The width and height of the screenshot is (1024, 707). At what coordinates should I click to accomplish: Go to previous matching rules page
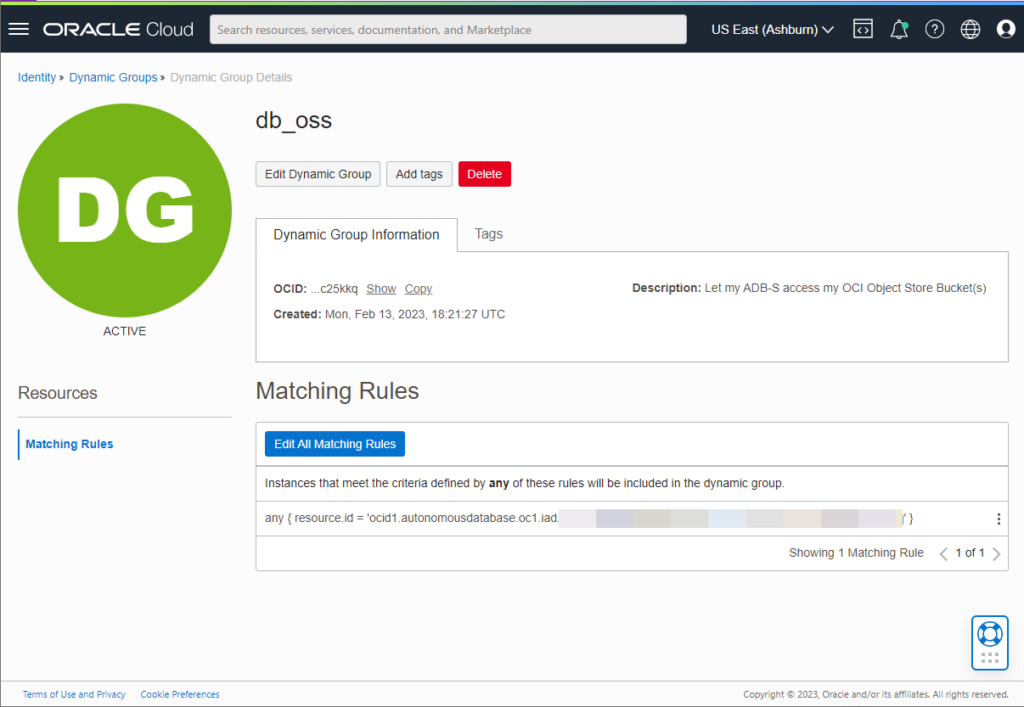[944, 554]
